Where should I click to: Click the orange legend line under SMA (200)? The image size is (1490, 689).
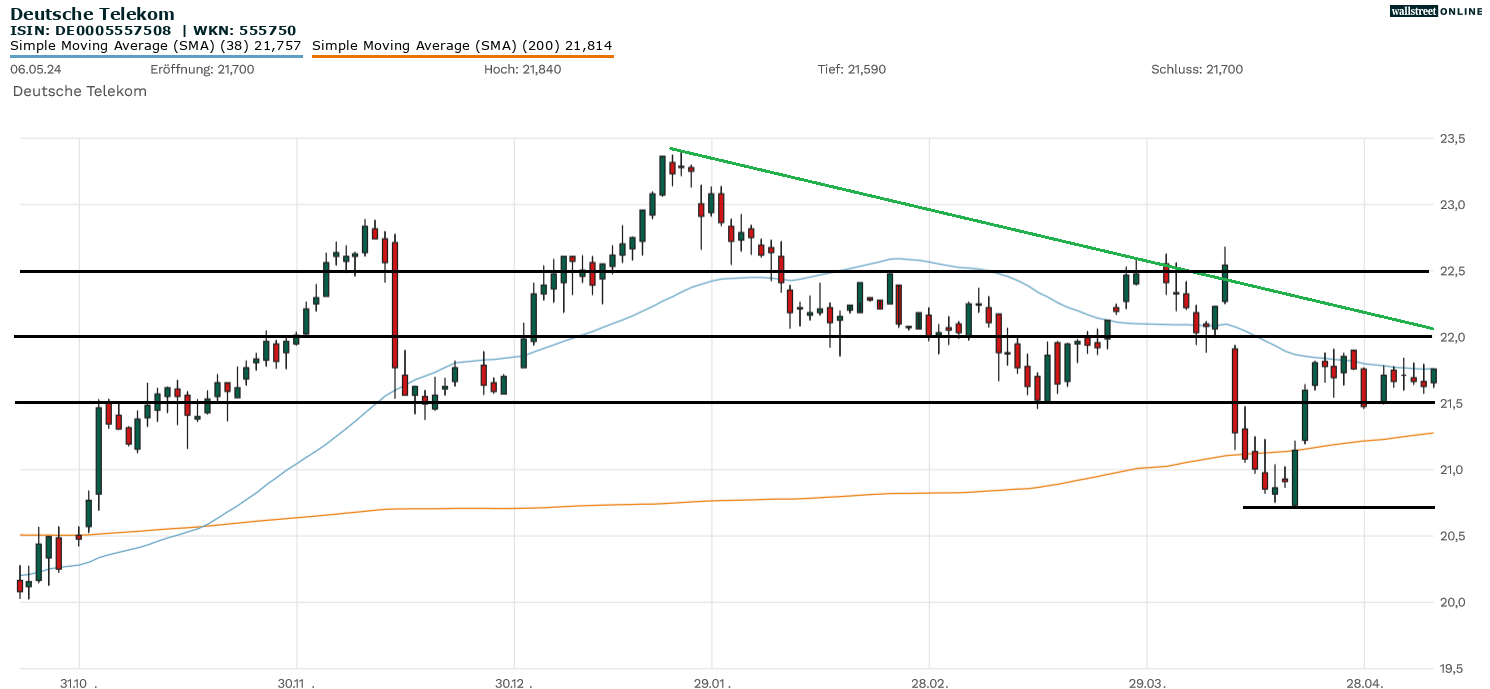[x=462, y=57]
